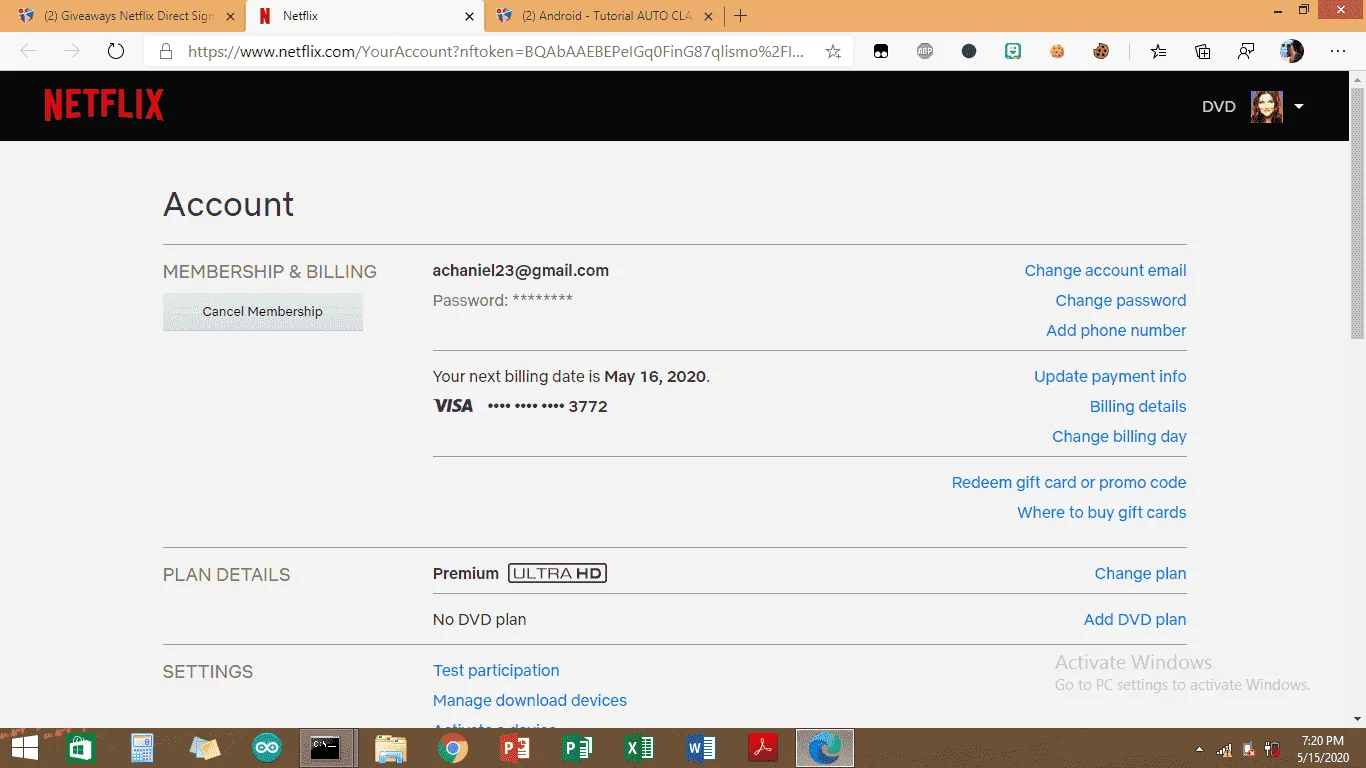Open the Collections icon in toolbar

1202,51
